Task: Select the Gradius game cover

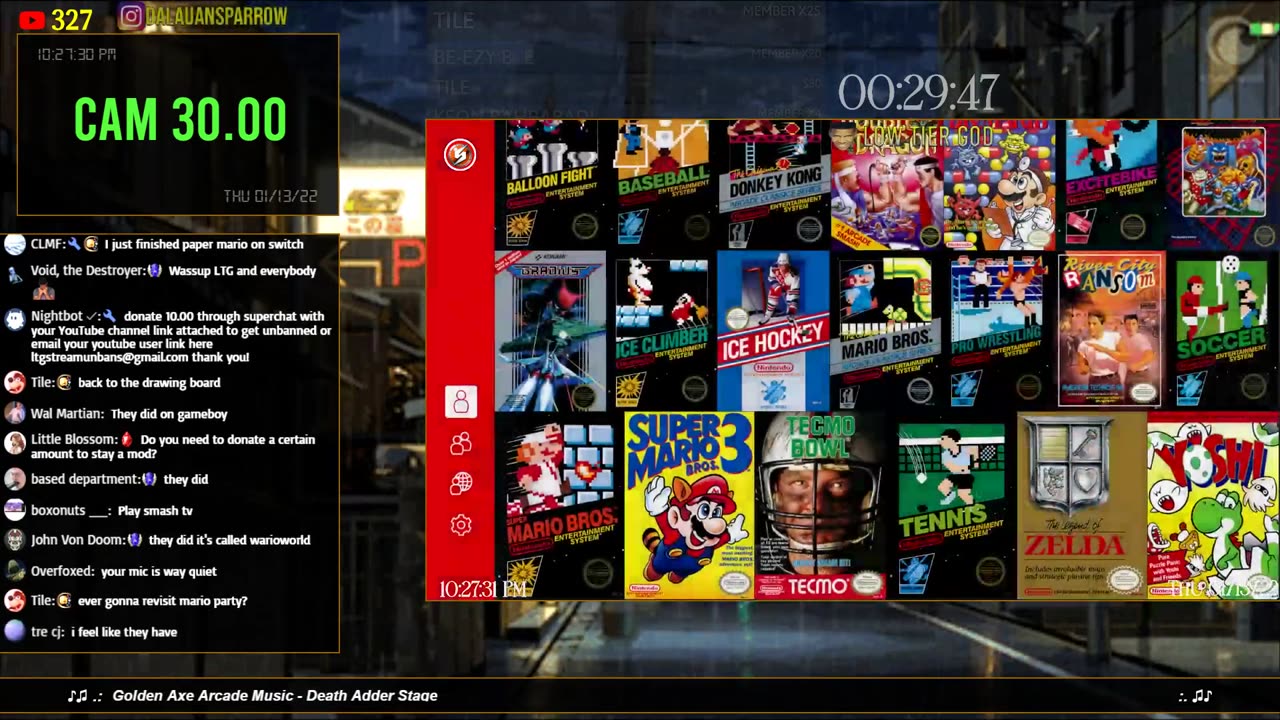Action: pyautogui.click(x=549, y=331)
